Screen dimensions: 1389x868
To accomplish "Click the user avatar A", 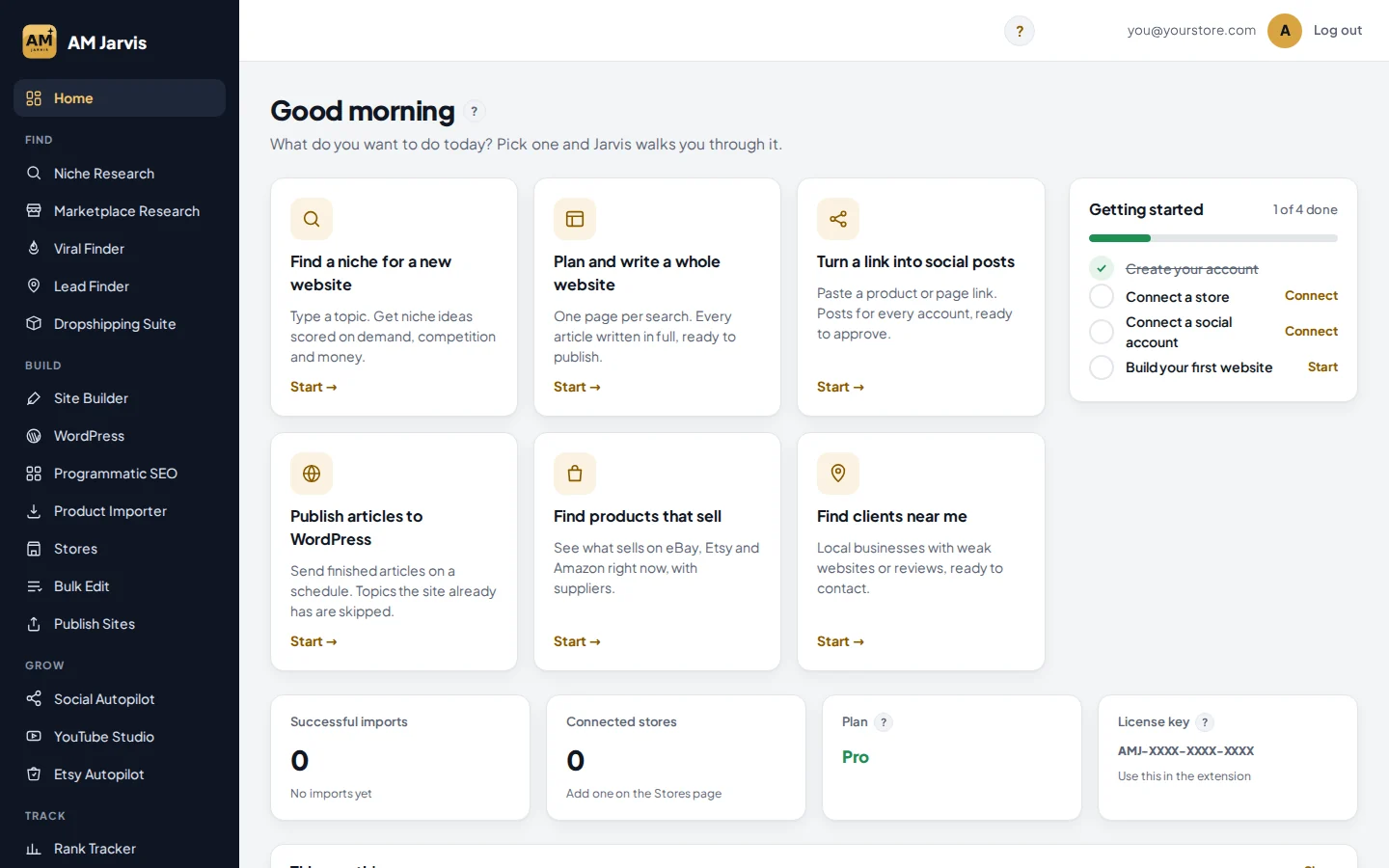I will coord(1285,31).
